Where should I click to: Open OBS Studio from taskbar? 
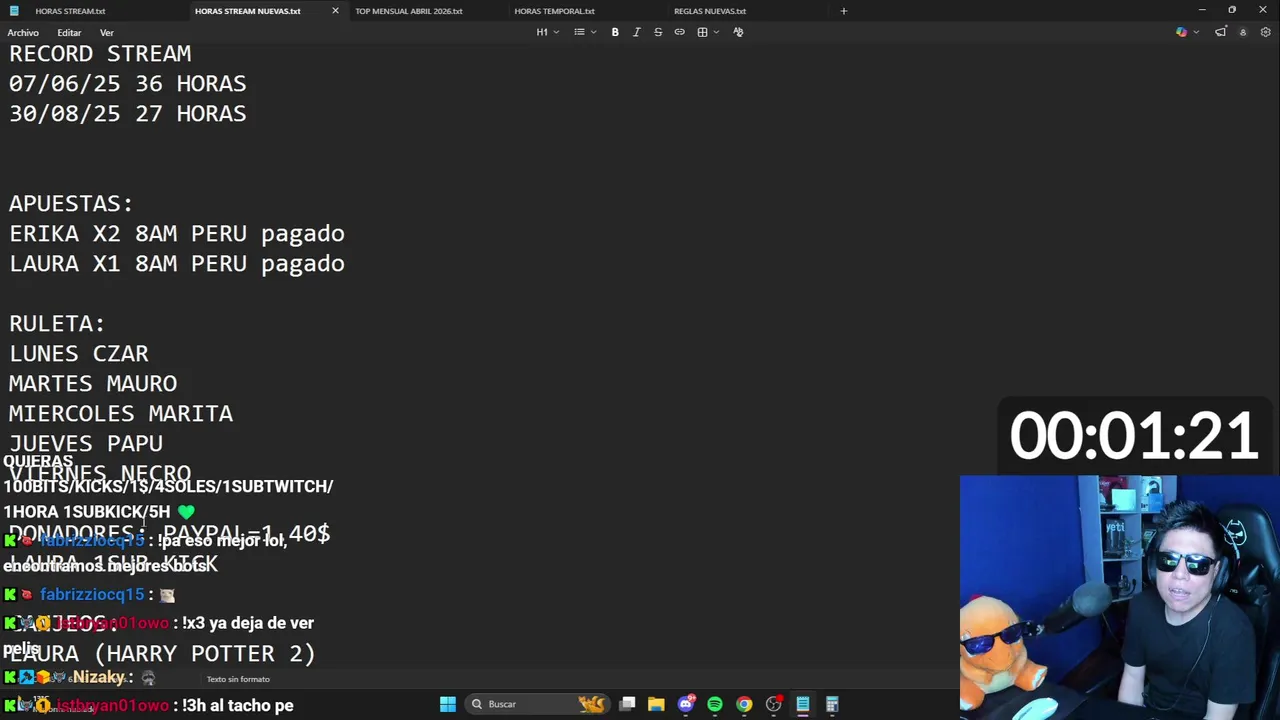[774, 704]
